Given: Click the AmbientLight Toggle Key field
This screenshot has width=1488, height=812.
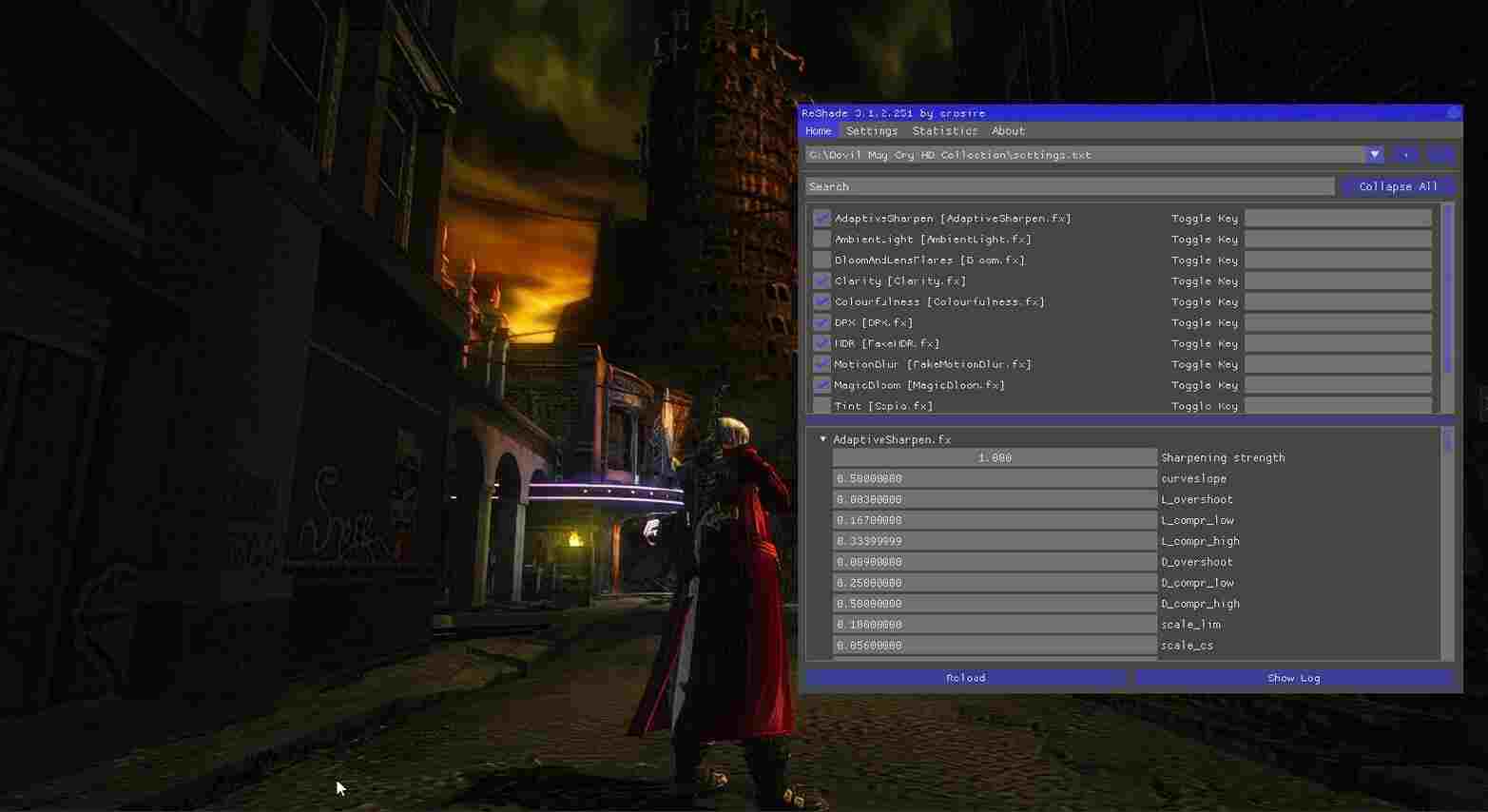Looking at the screenshot, I should coord(1338,240).
